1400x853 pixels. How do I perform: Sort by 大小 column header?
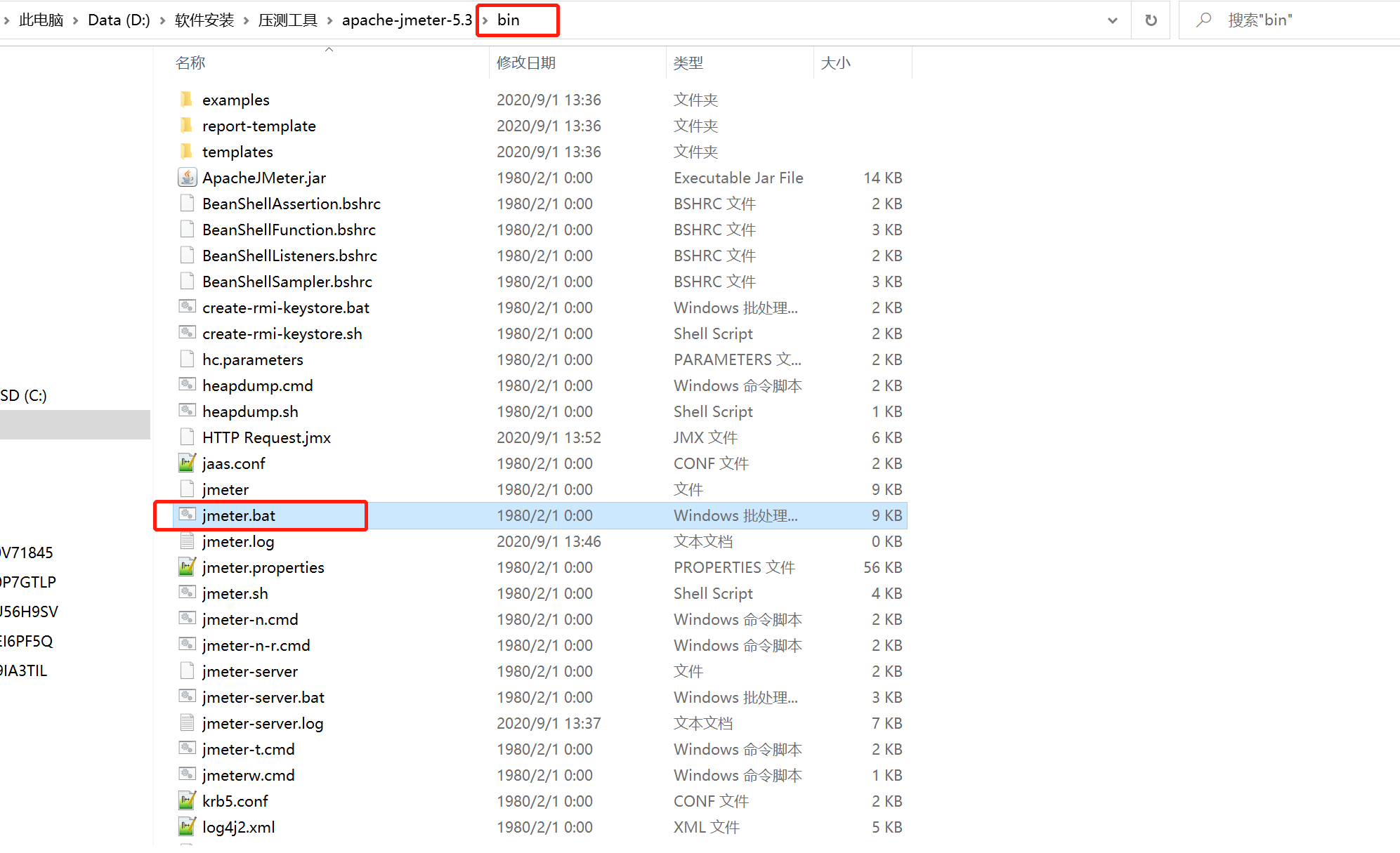point(835,63)
